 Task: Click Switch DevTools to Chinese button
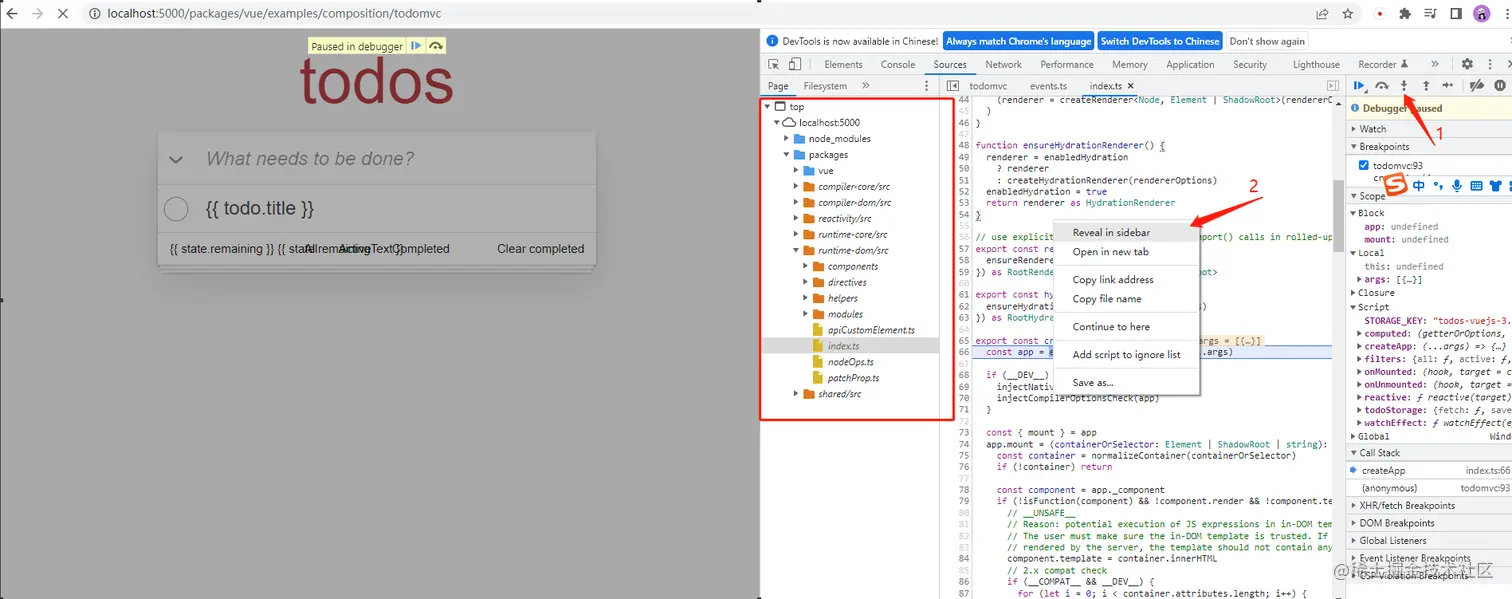1160,41
